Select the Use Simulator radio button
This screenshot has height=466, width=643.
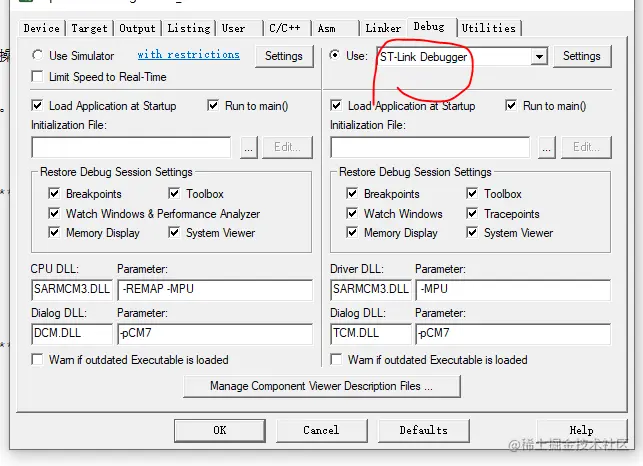[37, 55]
